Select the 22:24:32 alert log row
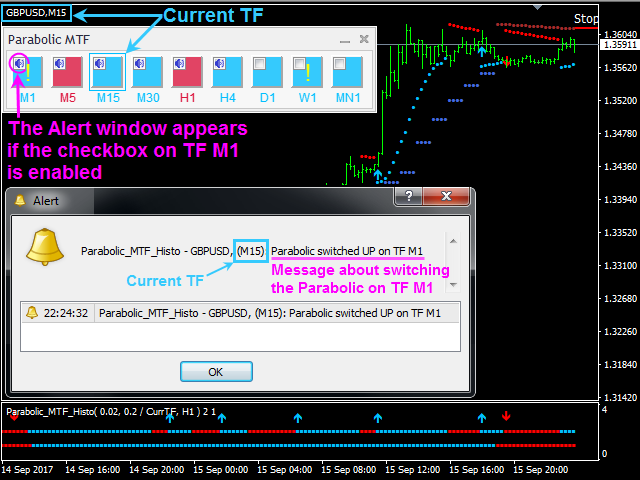The height and width of the screenshot is (480, 640). pyautogui.click(x=240, y=313)
